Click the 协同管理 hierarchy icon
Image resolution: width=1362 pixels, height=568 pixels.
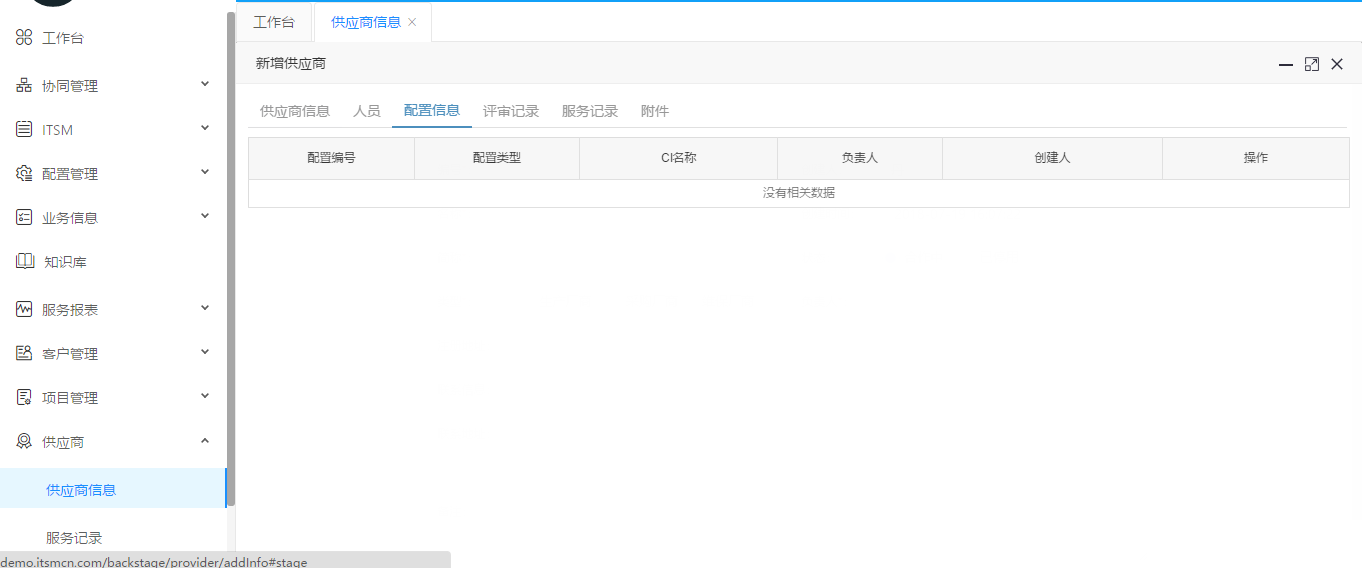pos(24,86)
